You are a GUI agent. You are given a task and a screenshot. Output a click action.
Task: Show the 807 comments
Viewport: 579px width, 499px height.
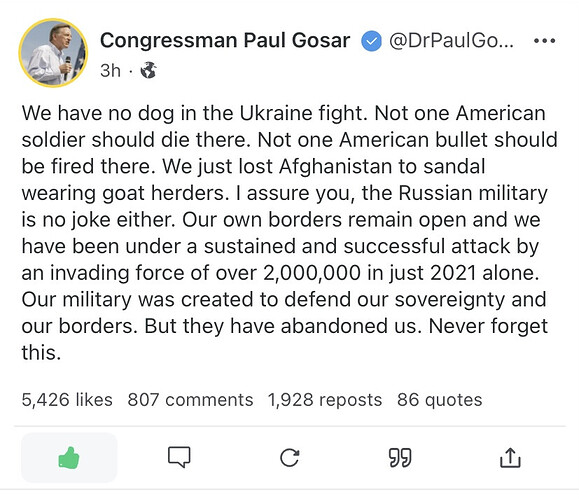[x=191, y=400]
